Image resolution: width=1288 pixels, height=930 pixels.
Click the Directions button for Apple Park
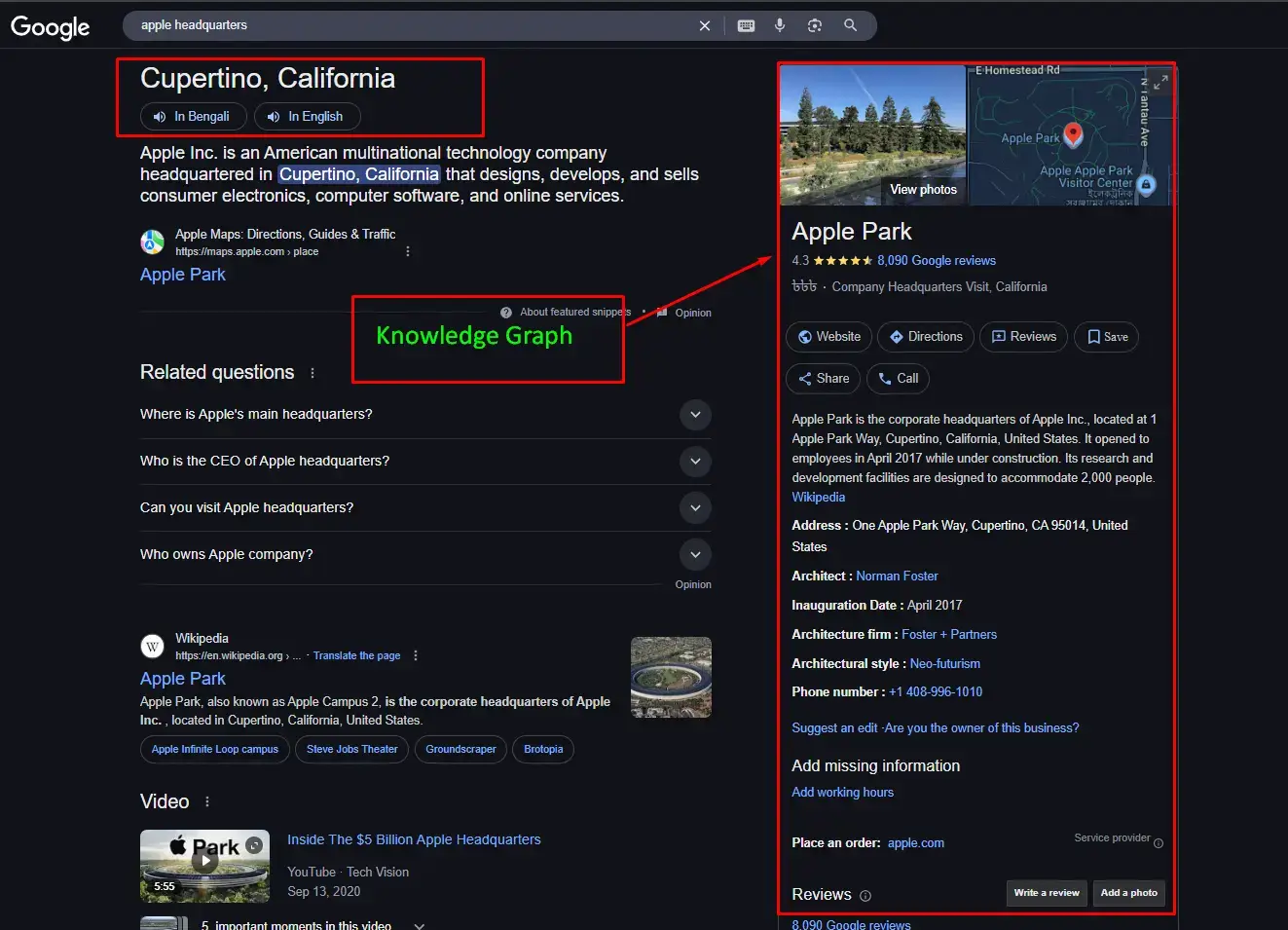click(x=925, y=336)
